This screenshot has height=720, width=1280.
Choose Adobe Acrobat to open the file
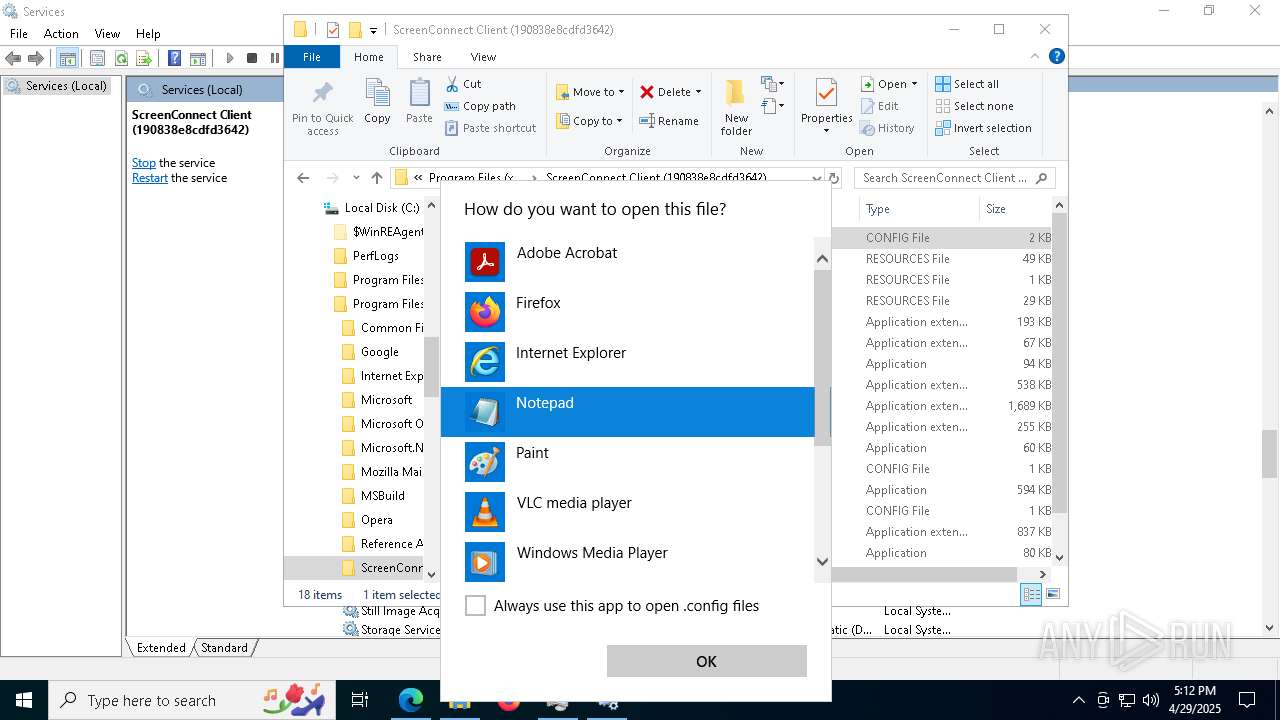pyautogui.click(x=628, y=262)
